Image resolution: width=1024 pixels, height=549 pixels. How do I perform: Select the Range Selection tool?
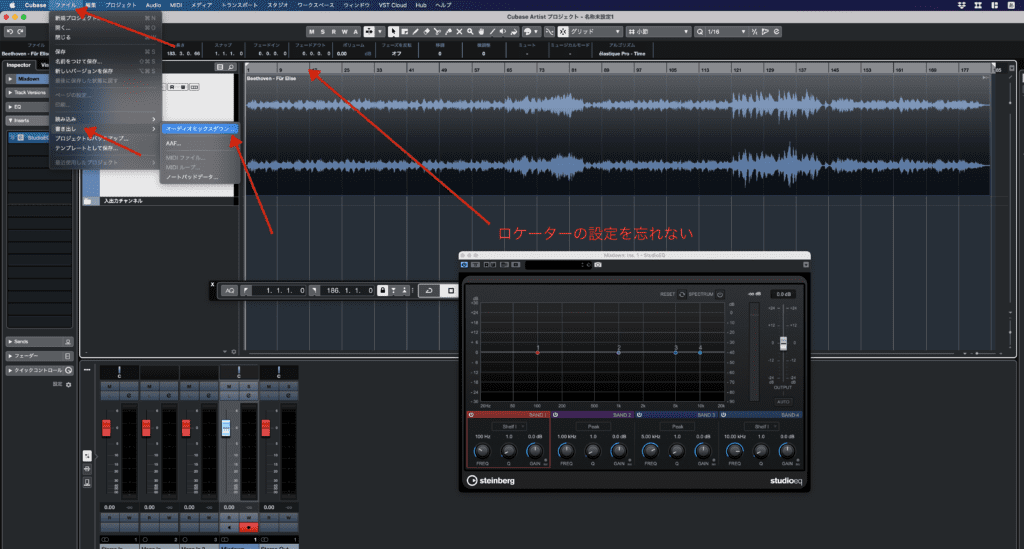click(x=404, y=31)
